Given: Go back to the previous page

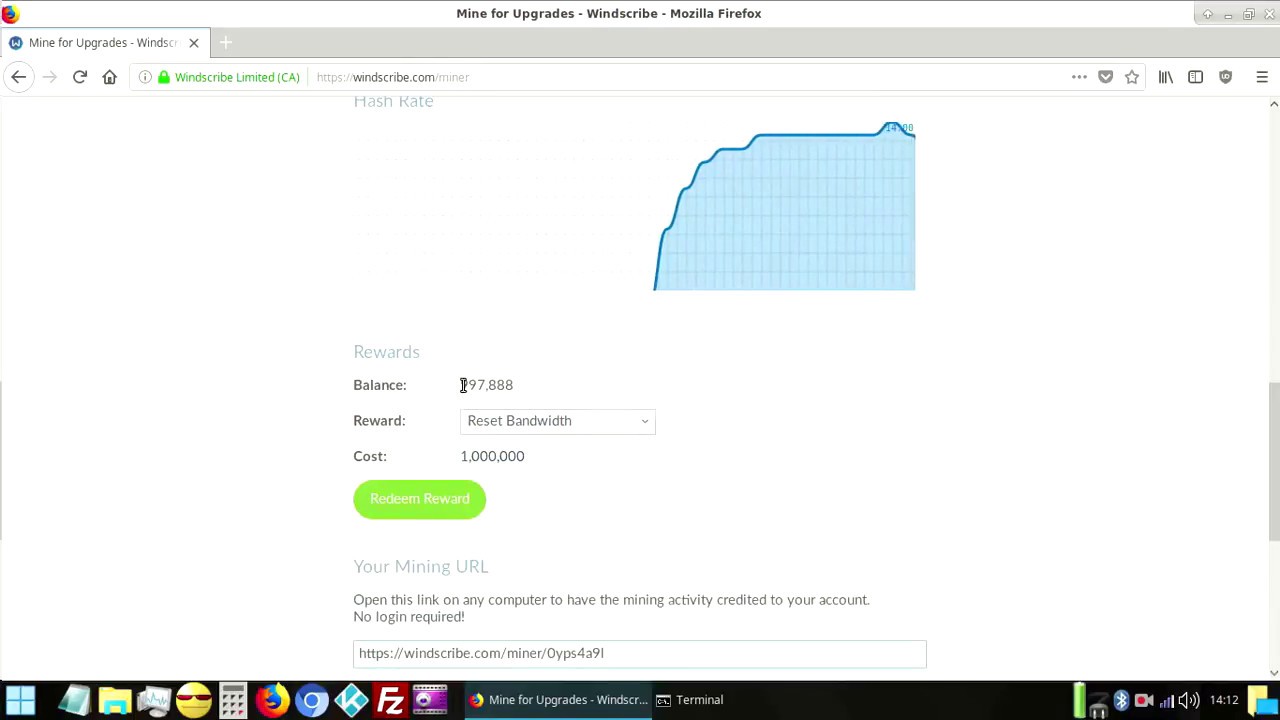Looking at the screenshot, I should 19,77.
